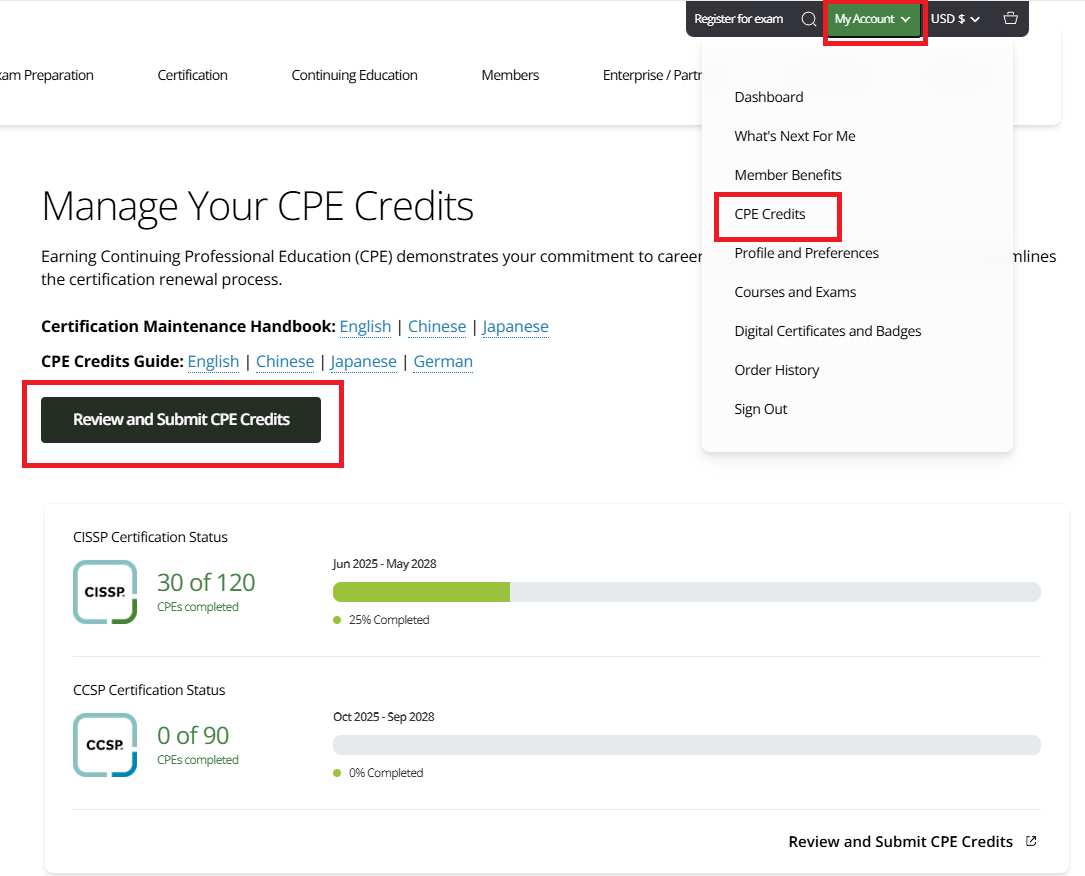1085x876 pixels.
Task: Click the Review and Submit CPE Credits text link in the status card
Action: (900, 841)
